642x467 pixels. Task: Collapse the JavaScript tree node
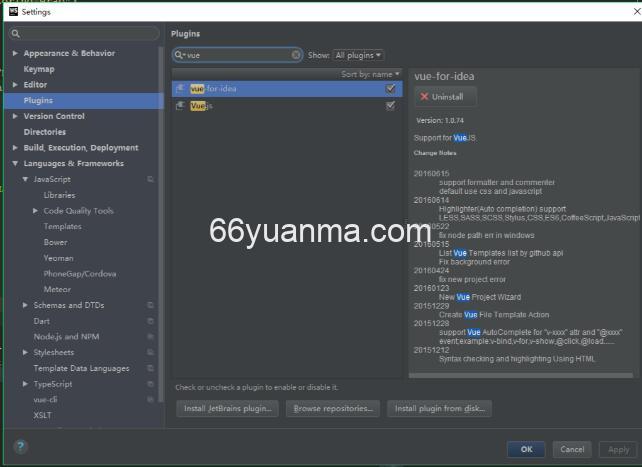pyautogui.click(x=25, y=179)
